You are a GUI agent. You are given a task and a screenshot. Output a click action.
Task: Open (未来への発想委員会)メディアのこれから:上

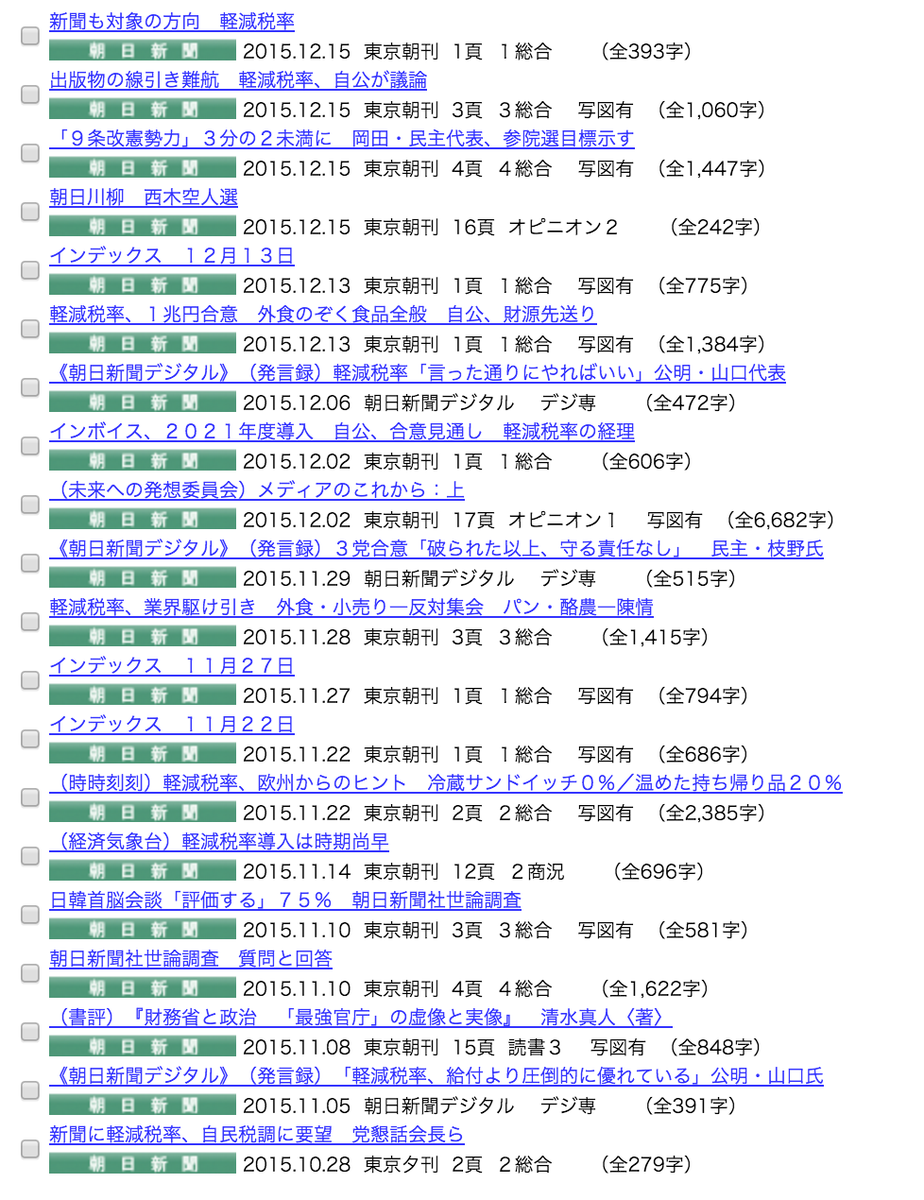(257, 490)
